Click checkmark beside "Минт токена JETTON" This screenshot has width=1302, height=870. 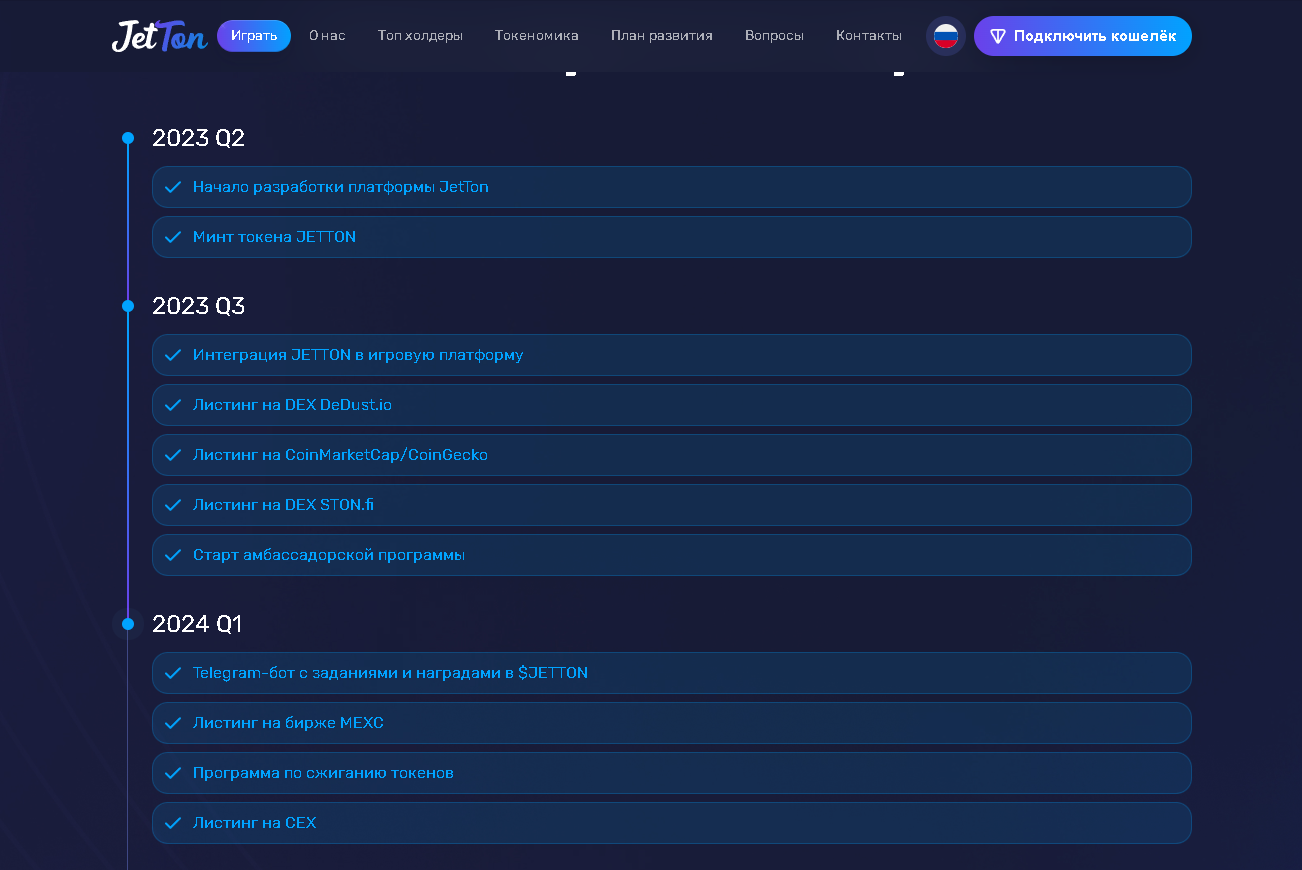[x=173, y=237]
